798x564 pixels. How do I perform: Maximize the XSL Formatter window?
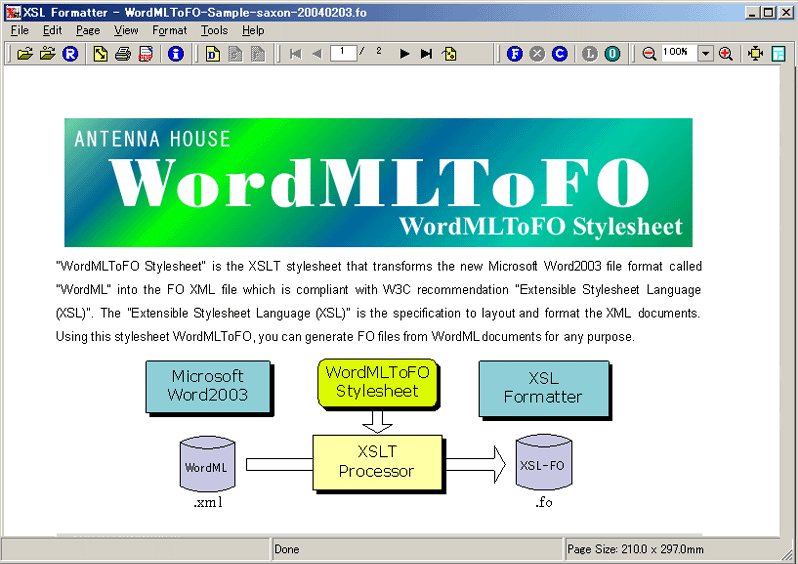[x=769, y=12]
